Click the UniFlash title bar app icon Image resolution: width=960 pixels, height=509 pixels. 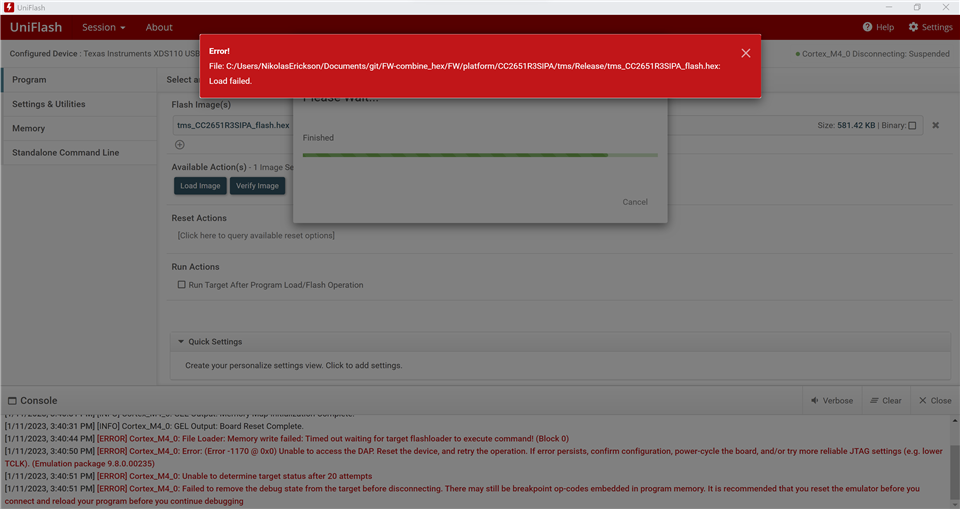(9, 7)
